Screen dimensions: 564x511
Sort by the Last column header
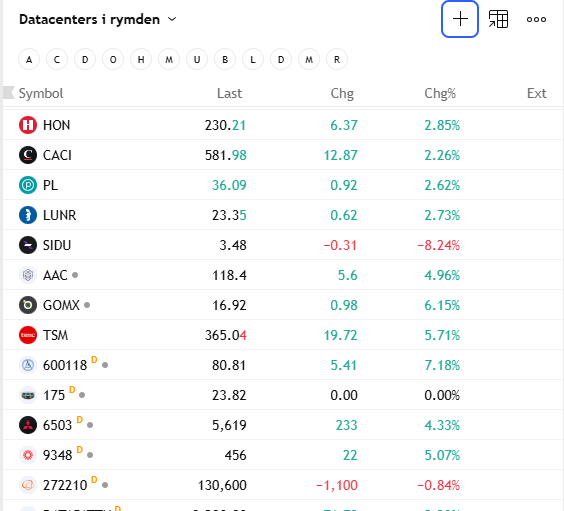click(x=229, y=93)
